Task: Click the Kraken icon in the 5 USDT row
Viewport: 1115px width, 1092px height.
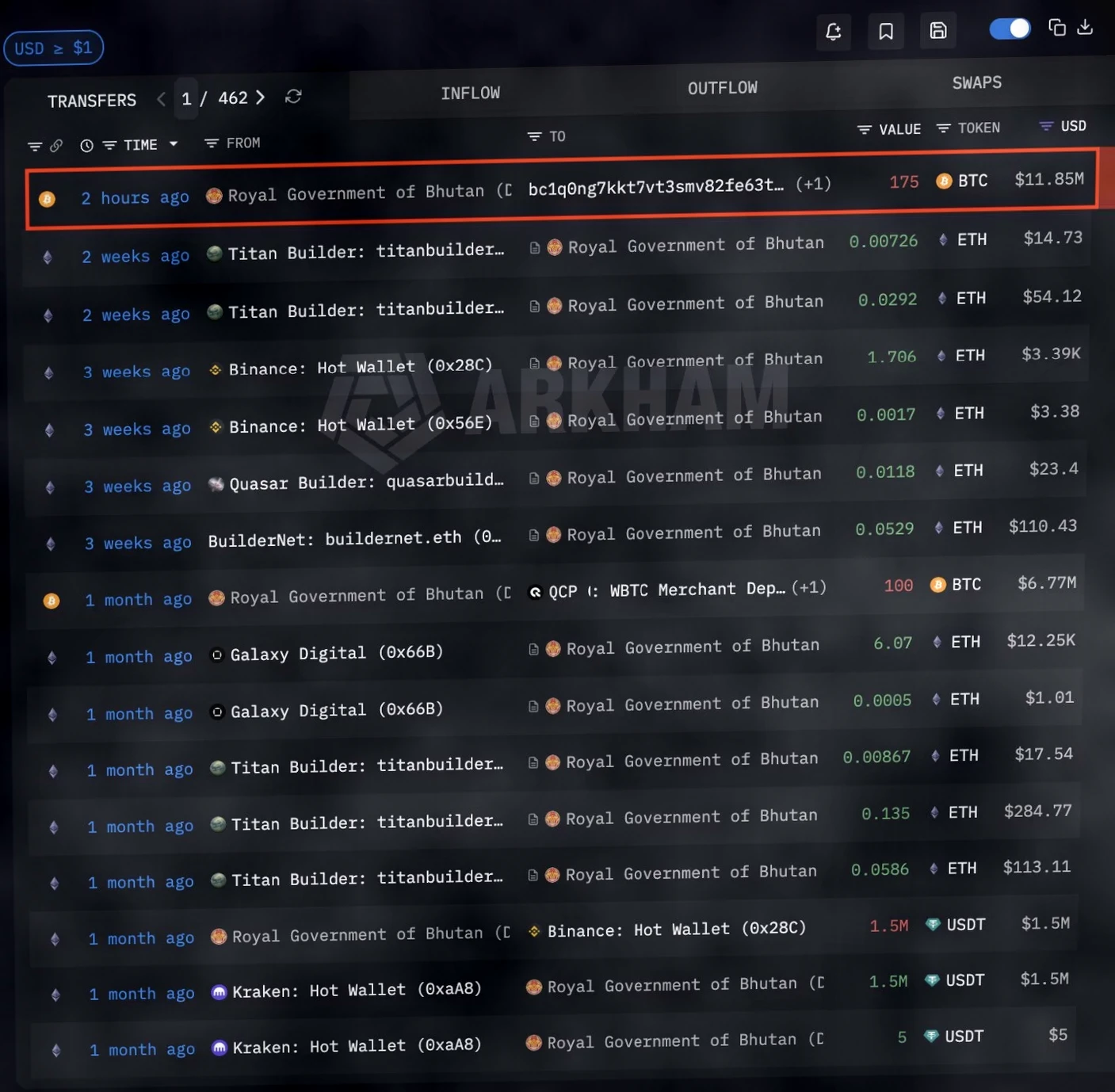Action: pyautogui.click(x=220, y=1048)
